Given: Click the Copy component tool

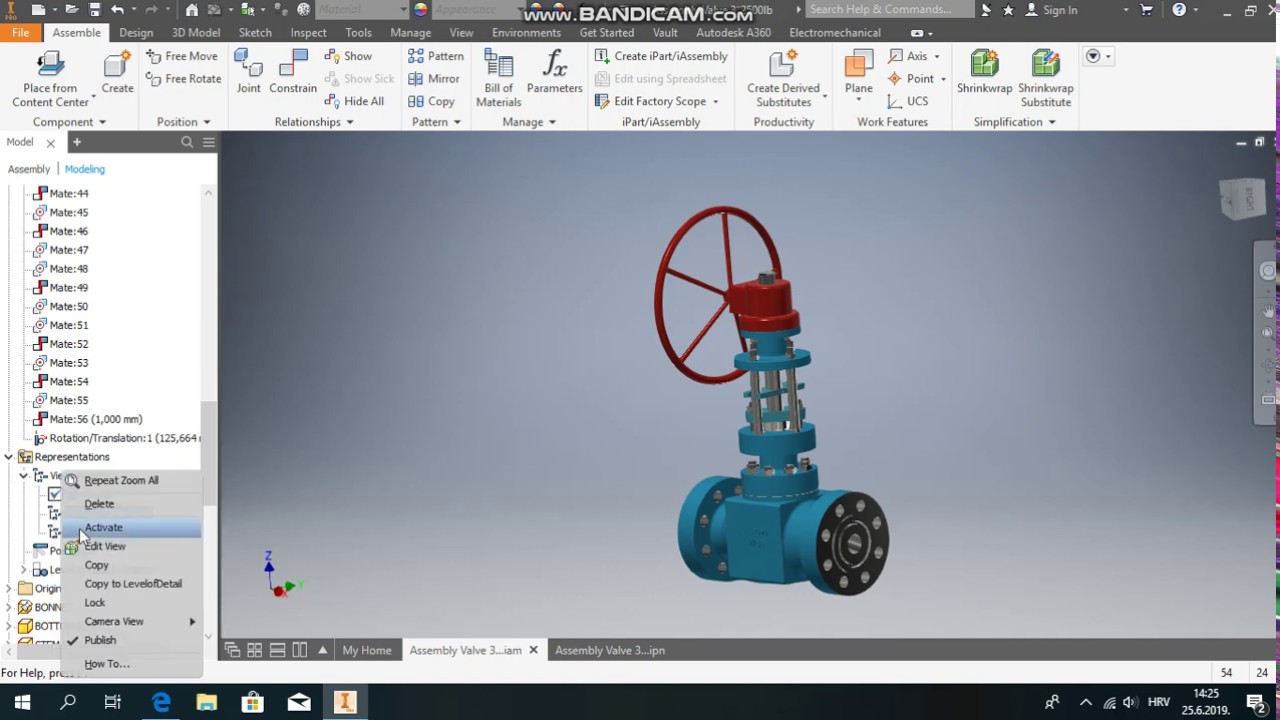Looking at the screenshot, I should (x=431, y=101).
